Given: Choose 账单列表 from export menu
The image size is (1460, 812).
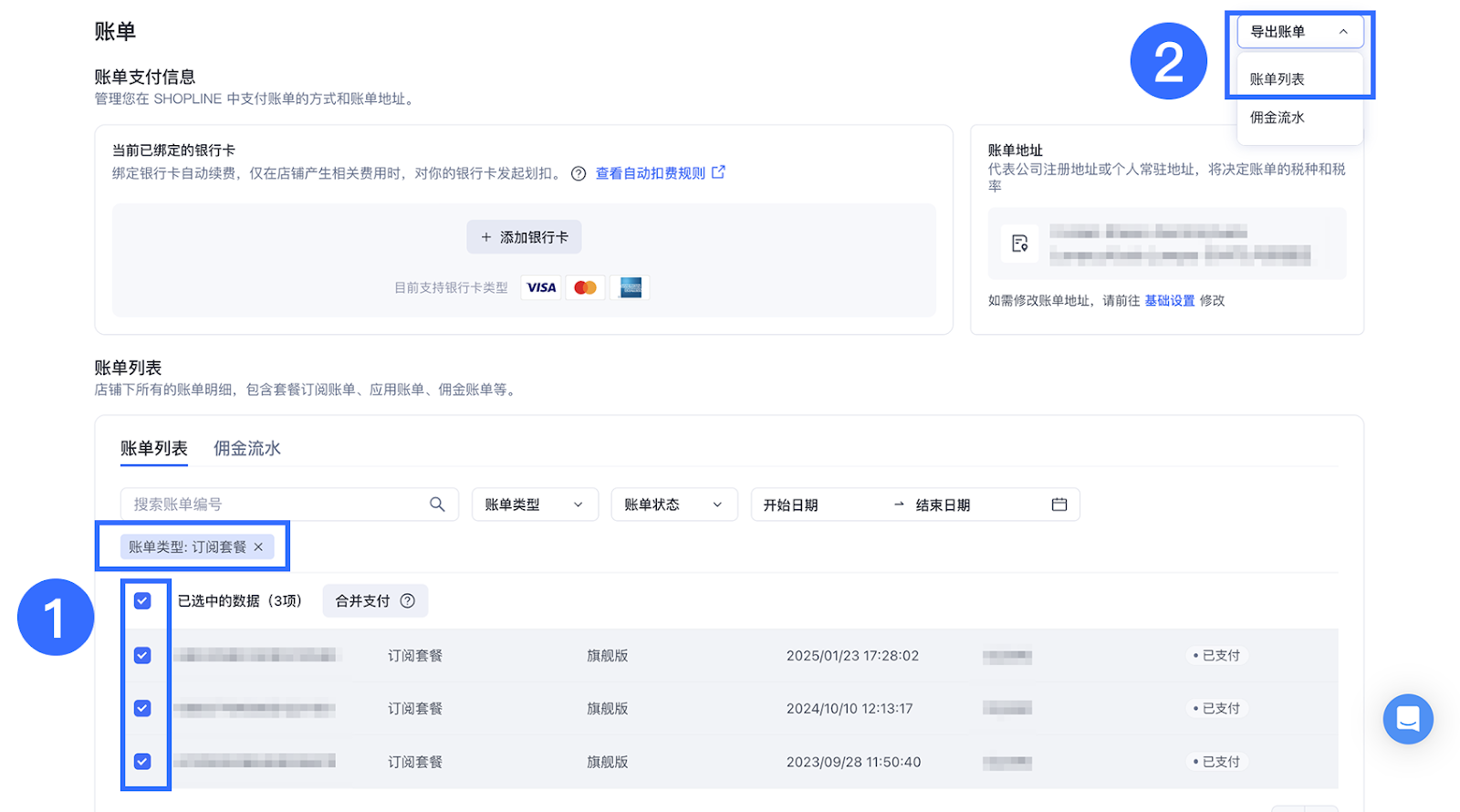Looking at the screenshot, I should [1277, 79].
